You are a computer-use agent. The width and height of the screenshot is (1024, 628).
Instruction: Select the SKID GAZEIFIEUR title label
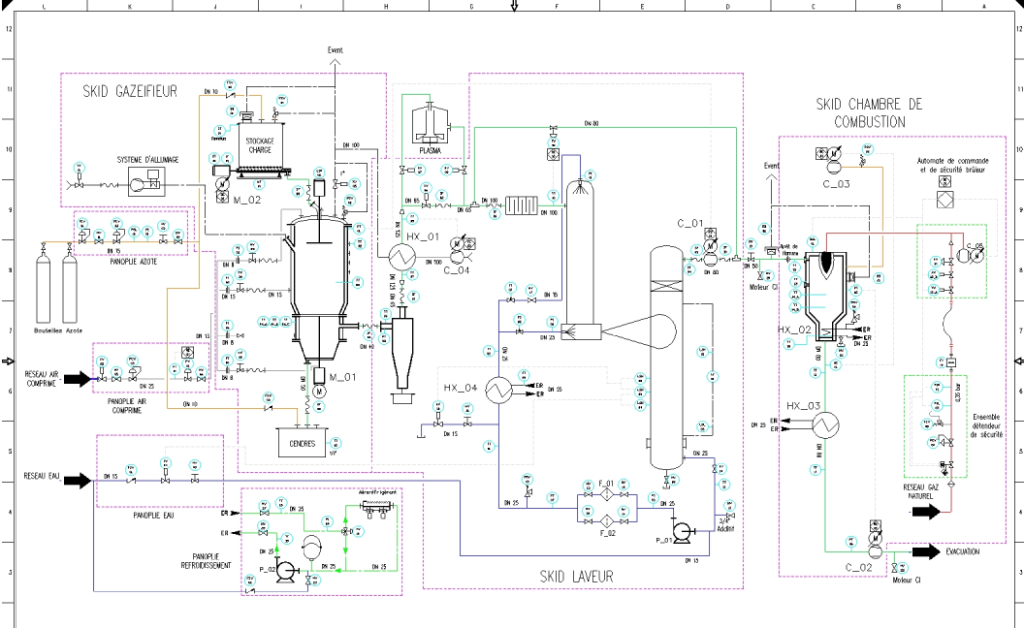(130, 92)
